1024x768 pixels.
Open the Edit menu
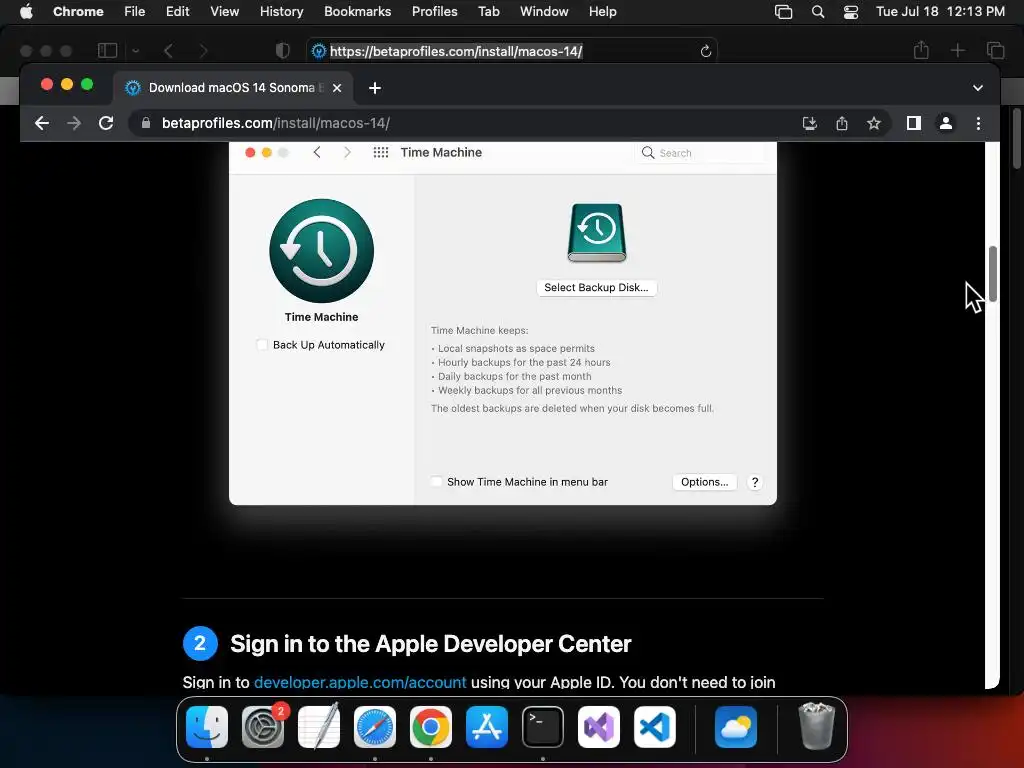(x=178, y=11)
